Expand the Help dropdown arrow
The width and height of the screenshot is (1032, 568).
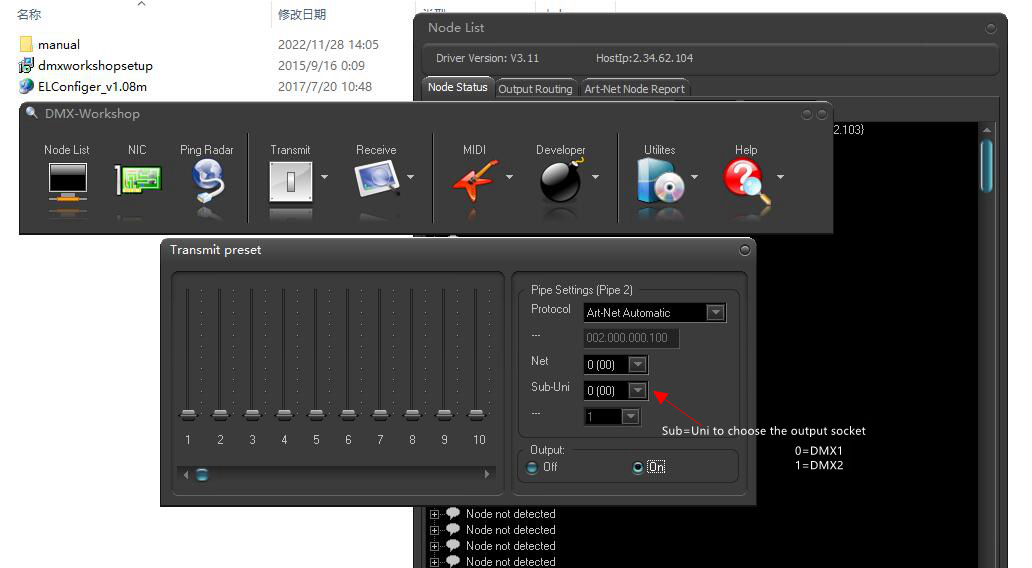tap(781, 177)
